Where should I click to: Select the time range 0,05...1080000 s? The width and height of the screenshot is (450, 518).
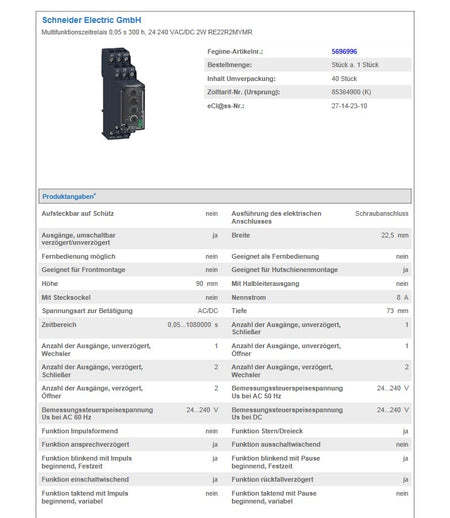pos(193,325)
